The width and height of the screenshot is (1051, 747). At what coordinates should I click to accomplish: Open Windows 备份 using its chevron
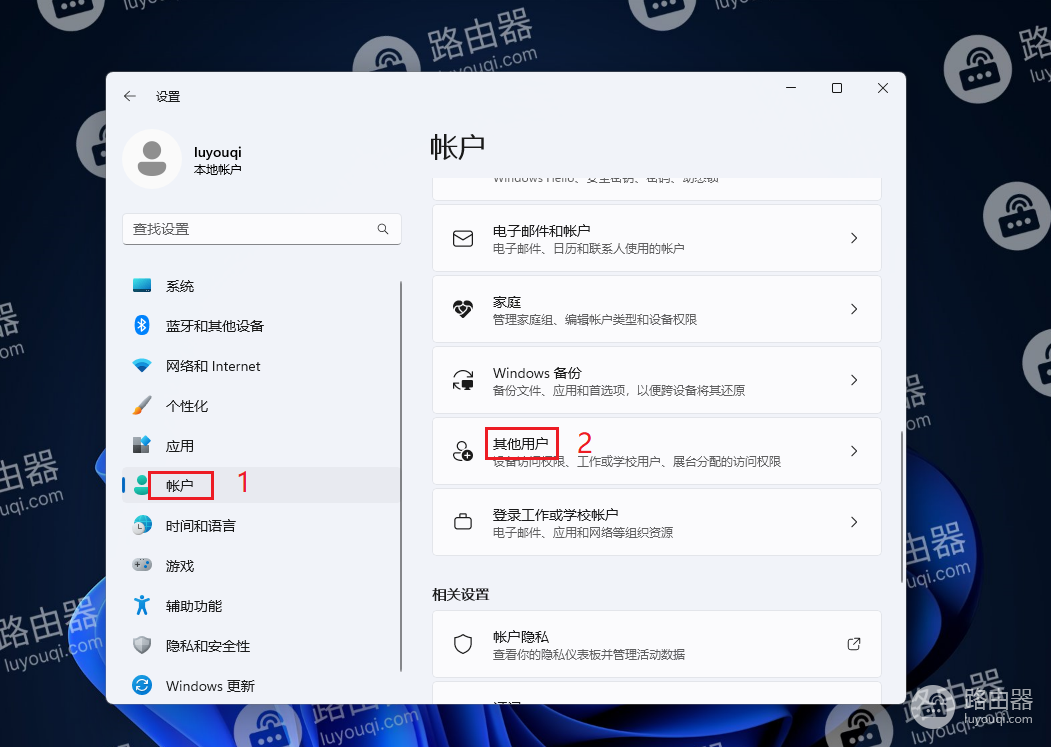point(854,380)
